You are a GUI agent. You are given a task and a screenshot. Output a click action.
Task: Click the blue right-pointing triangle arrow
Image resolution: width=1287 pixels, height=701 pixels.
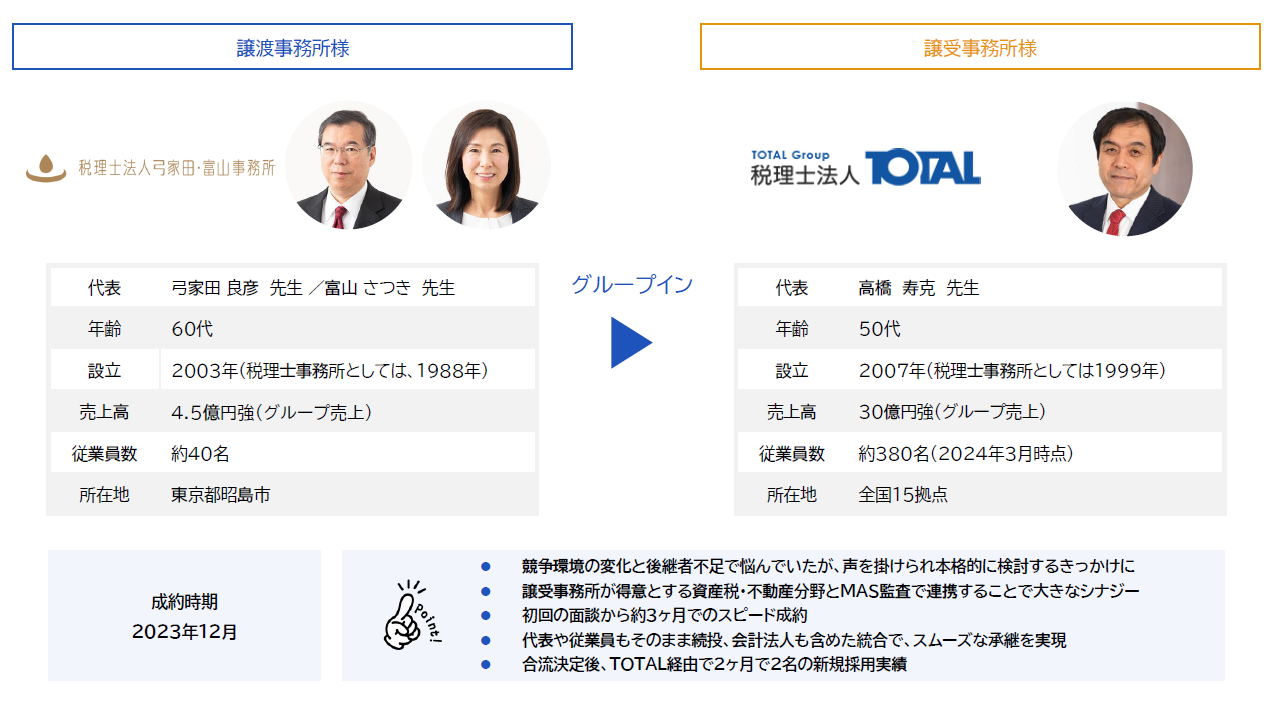pyautogui.click(x=631, y=343)
